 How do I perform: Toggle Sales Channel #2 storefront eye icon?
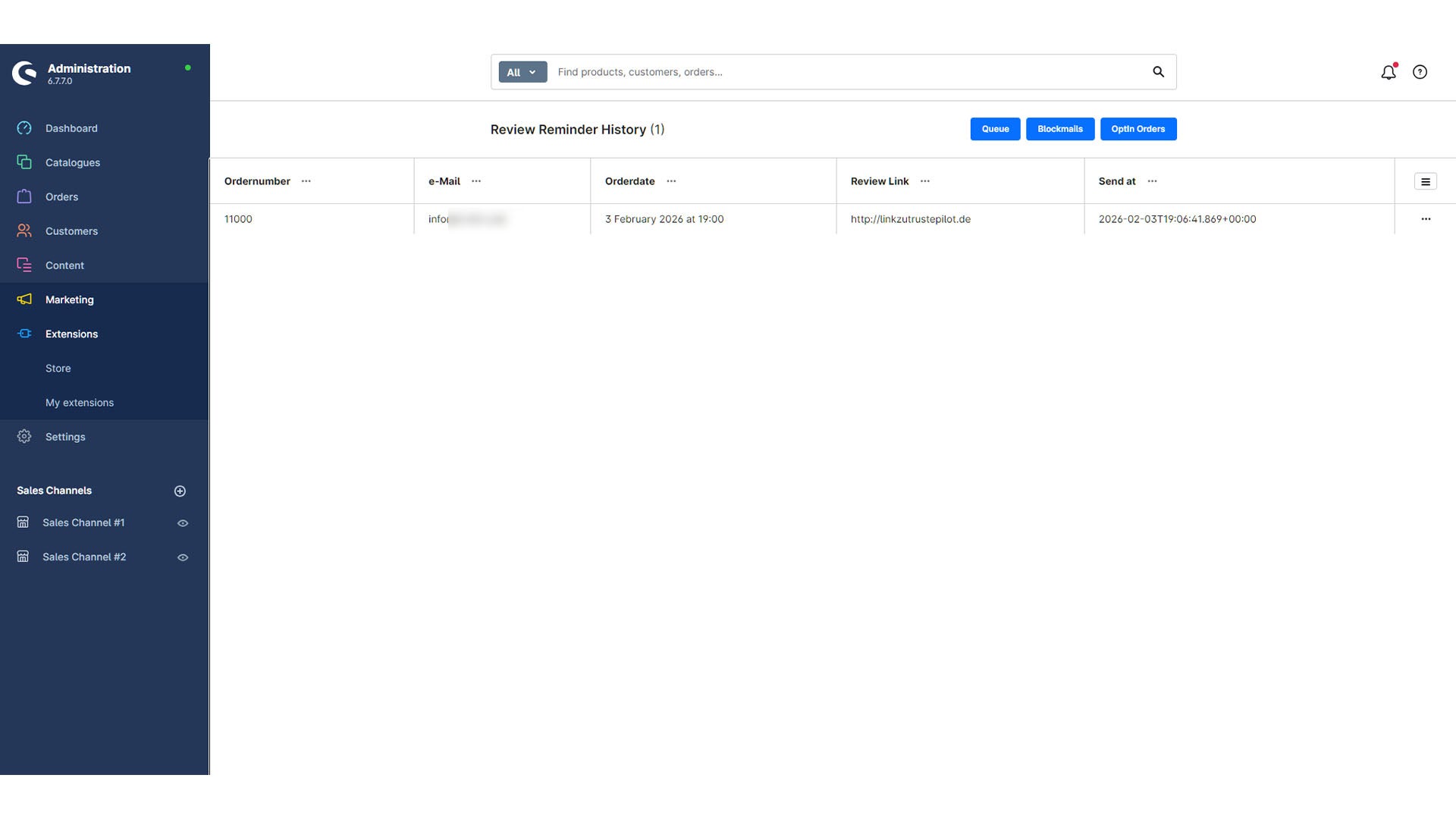tap(183, 557)
